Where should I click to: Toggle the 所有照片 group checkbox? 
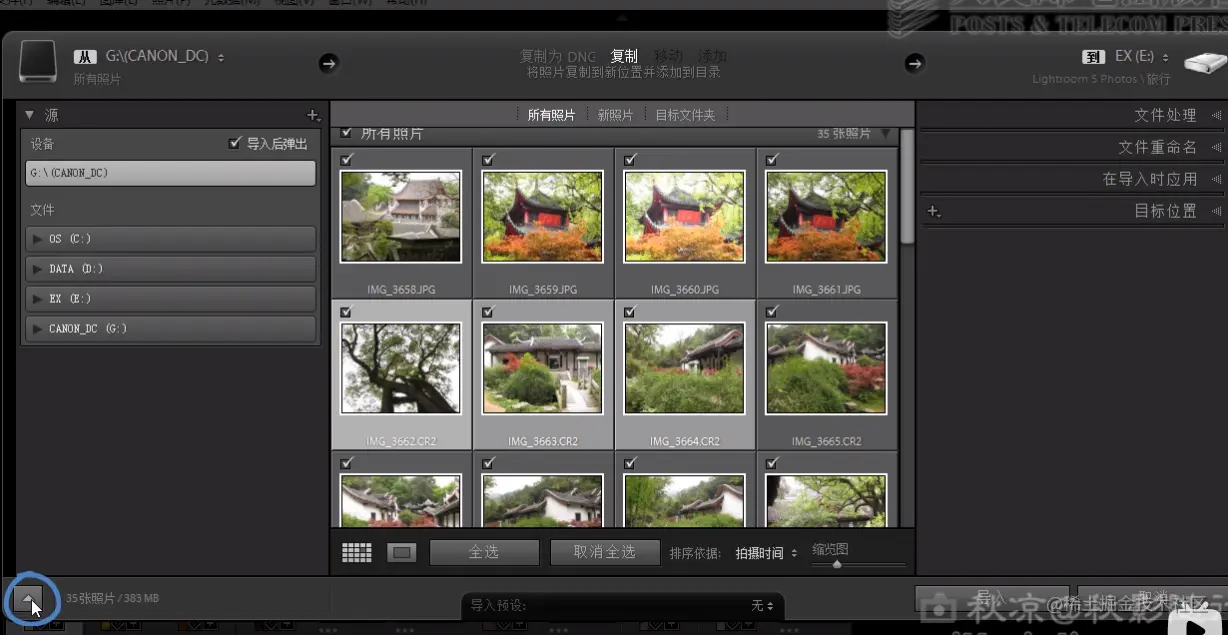346,133
